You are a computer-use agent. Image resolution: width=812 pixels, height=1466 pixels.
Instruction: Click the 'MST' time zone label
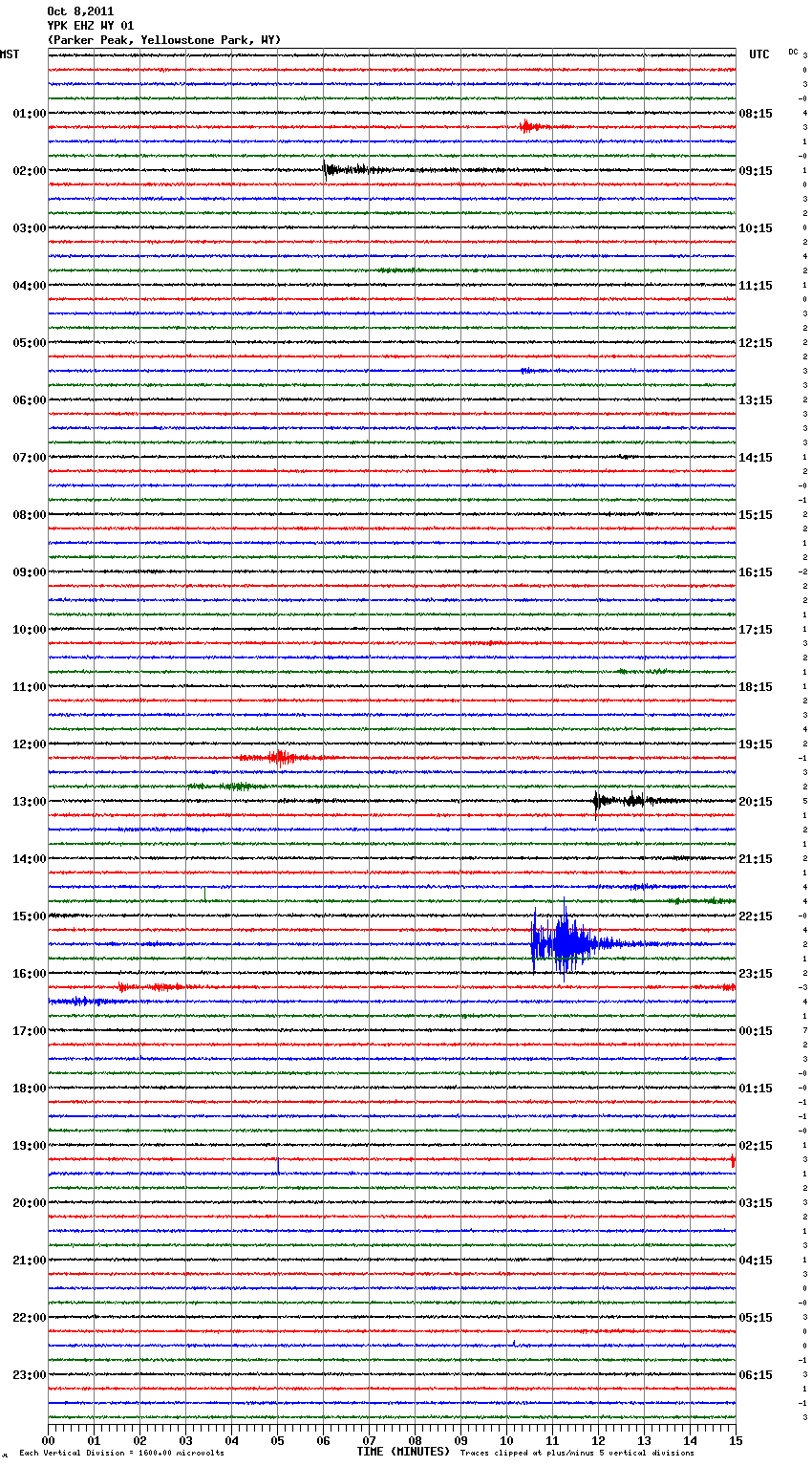coord(10,54)
